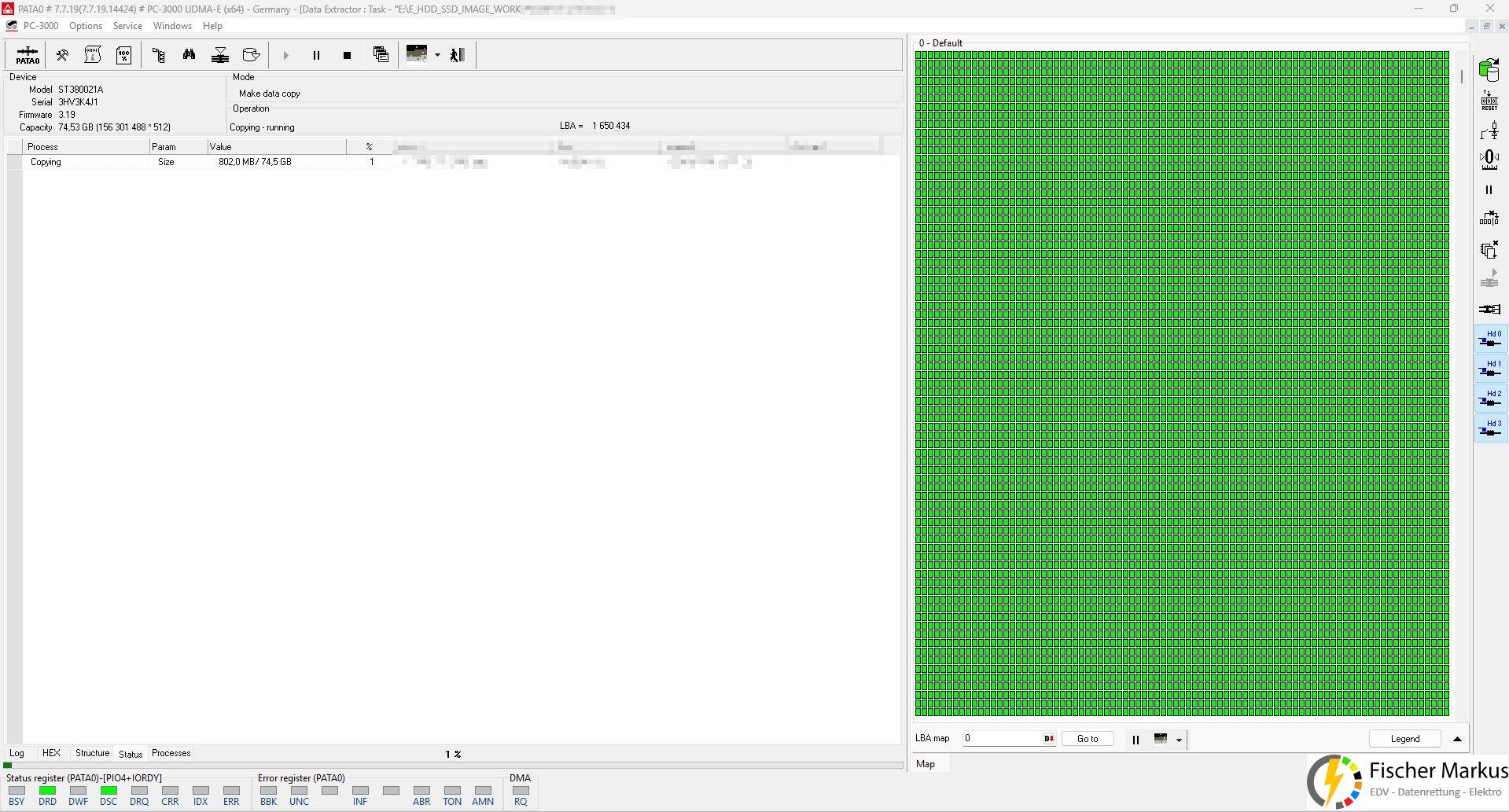Click the cascading windows toolbar icon
1509x812 pixels.
[x=381, y=55]
